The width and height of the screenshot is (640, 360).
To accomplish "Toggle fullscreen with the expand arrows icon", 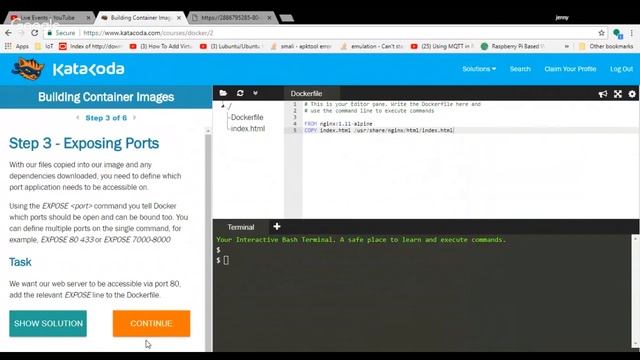I will coord(618,94).
